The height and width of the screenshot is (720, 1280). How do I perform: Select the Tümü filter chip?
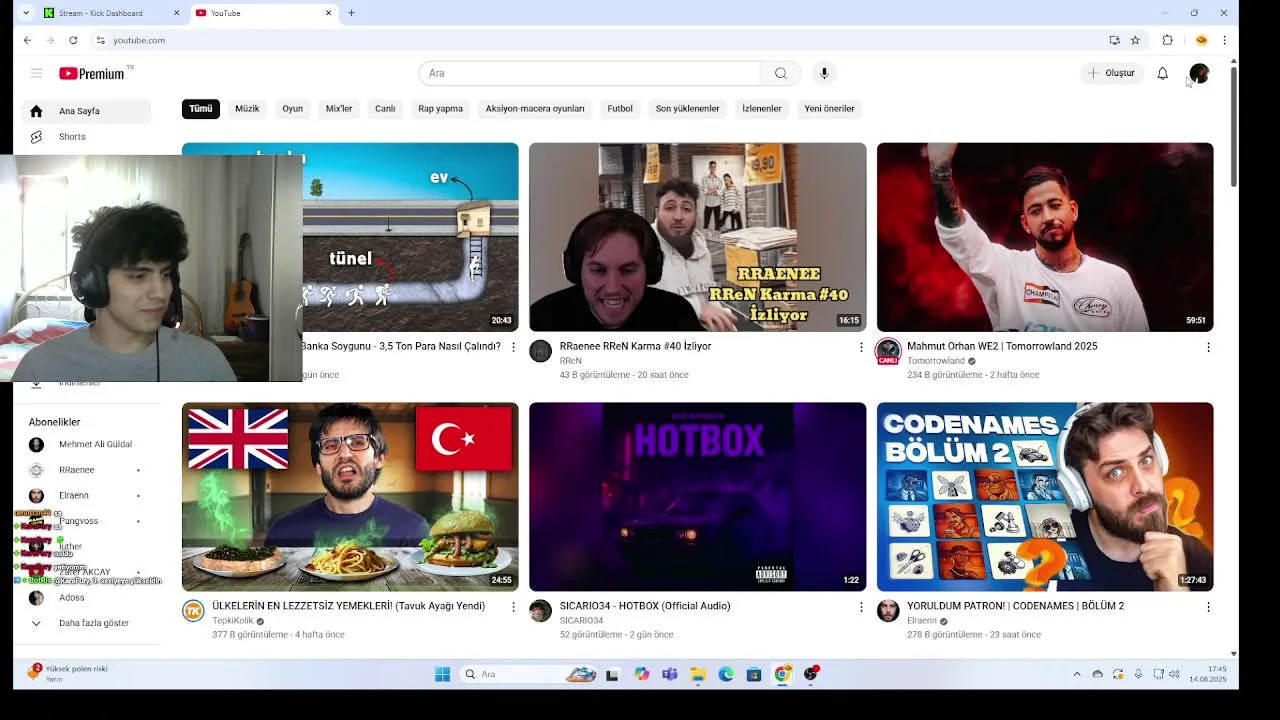tap(201, 108)
